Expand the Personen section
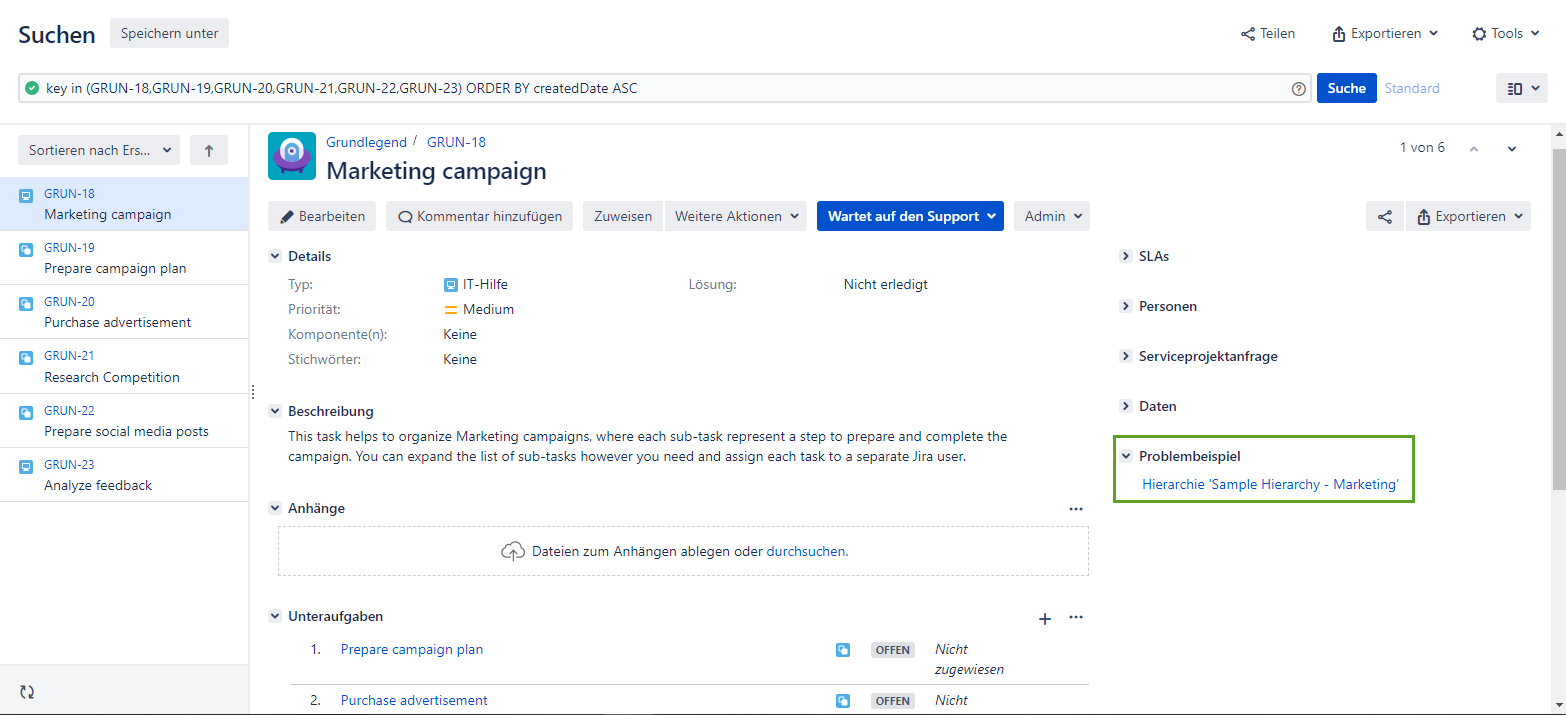 [1126, 307]
